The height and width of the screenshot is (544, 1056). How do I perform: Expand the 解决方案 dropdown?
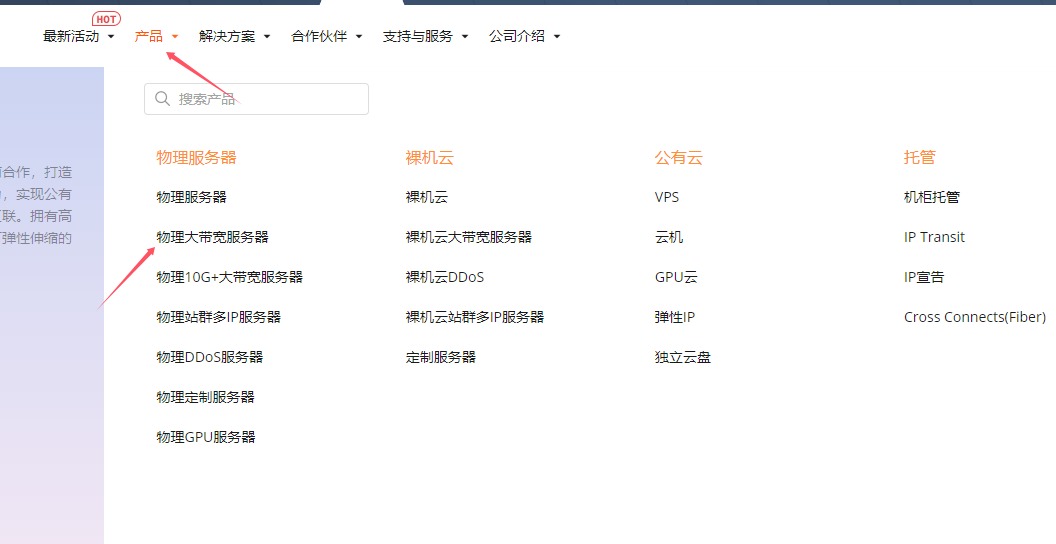(234, 36)
